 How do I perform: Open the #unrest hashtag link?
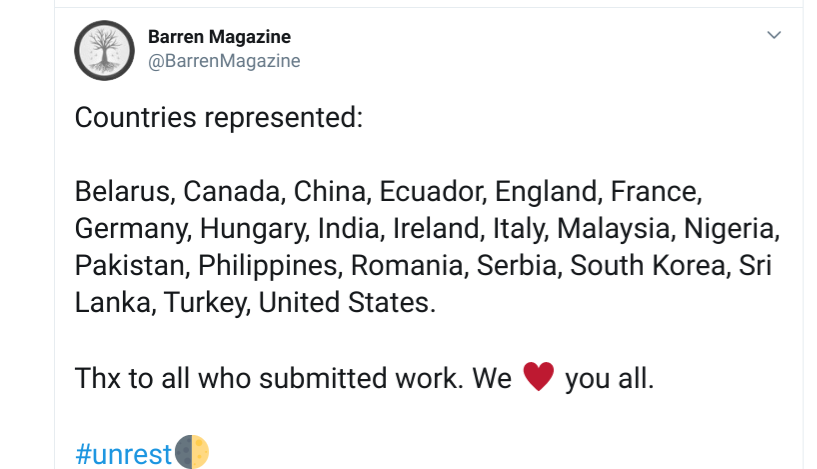[x=124, y=454]
